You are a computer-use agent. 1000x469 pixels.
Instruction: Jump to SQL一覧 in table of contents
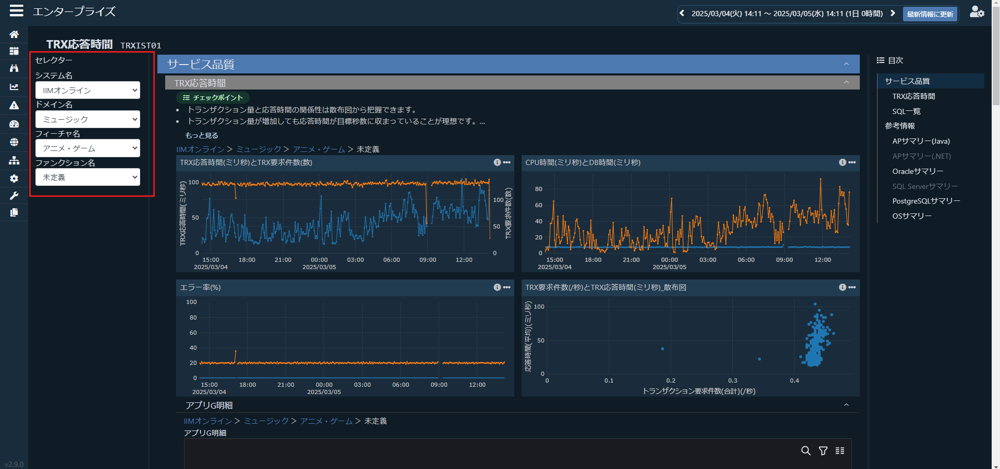(906, 111)
